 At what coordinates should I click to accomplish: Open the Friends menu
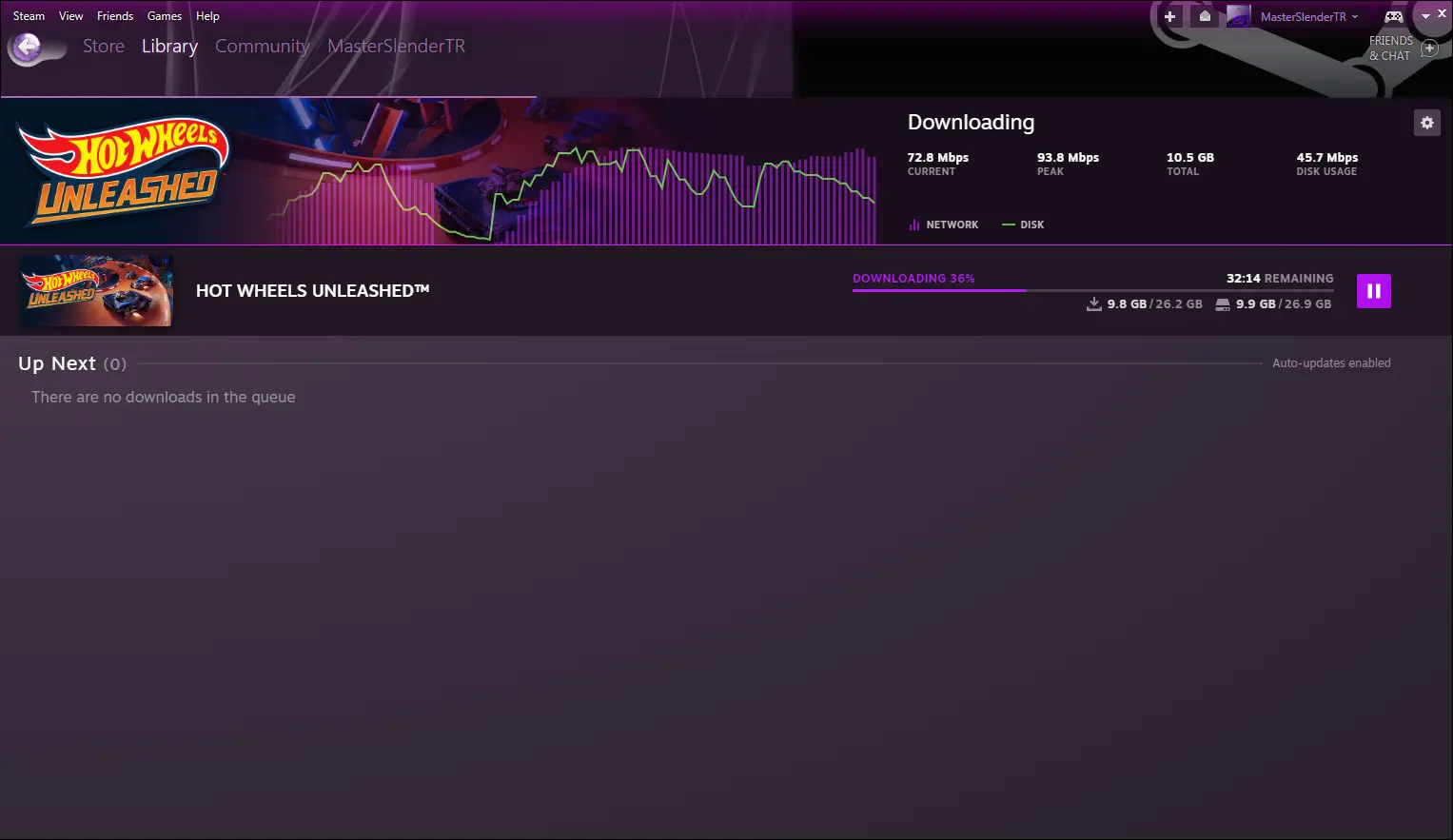pos(115,16)
